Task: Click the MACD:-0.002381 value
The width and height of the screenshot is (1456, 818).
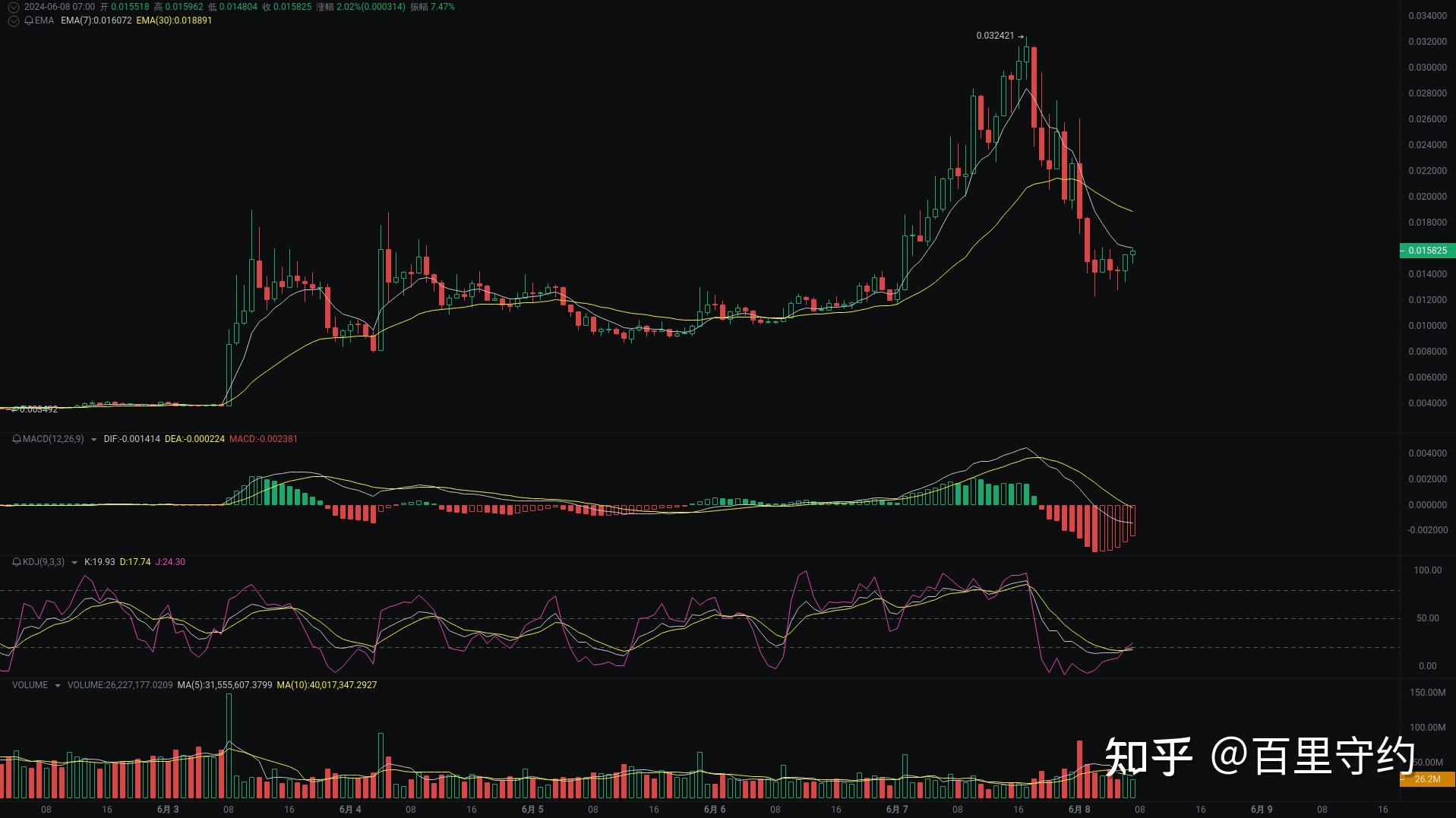Action: tap(263, 439)
